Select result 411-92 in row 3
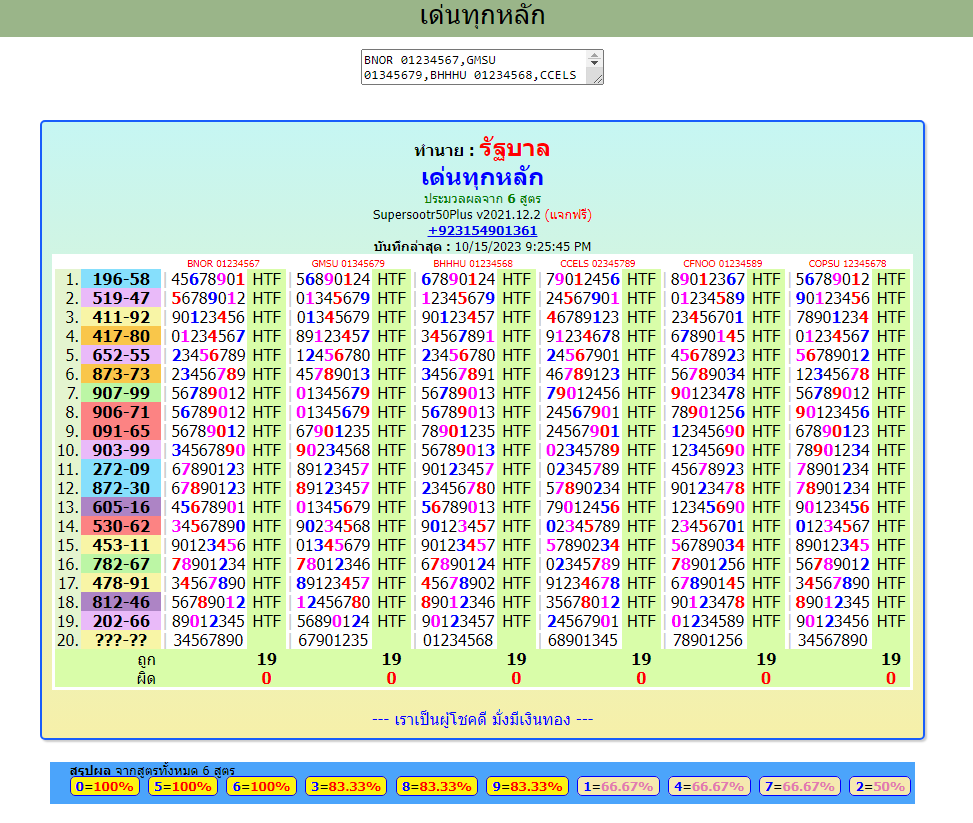 [121, 317]
